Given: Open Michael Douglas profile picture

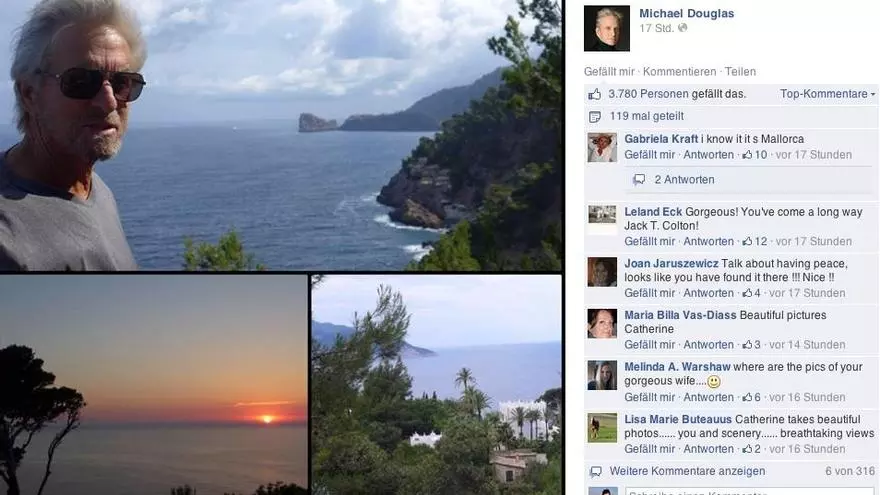Looking at the screenshot, I should 607,29.
